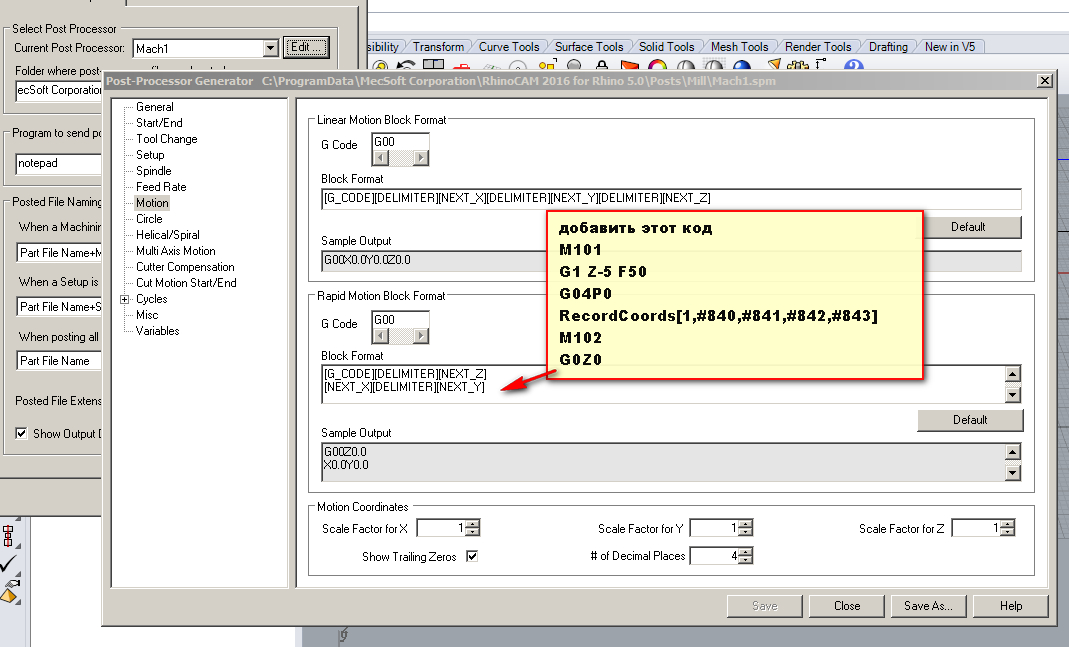Click Default button for Rapid Motion format
The image size is (1069, 647).
tap(970, 420)
